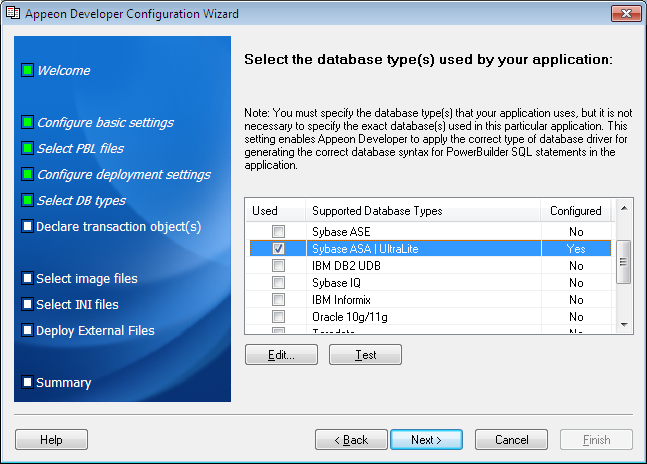The width and height of the screenshot is (647, 464).
Task: Click the green Select PBL files marker
Action: (28, 148)
